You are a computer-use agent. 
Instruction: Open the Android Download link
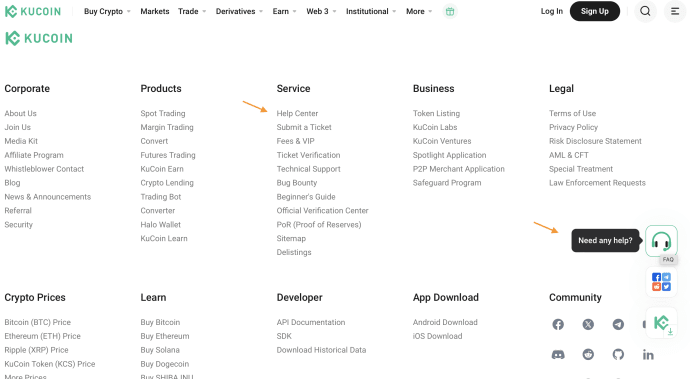point(445,322)
